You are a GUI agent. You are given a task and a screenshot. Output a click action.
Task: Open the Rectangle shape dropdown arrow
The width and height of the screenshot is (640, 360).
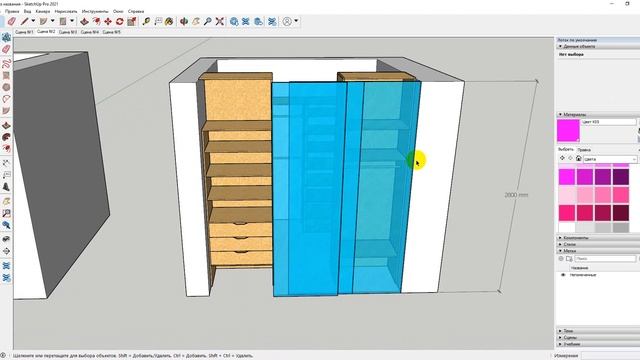(72, 21)
